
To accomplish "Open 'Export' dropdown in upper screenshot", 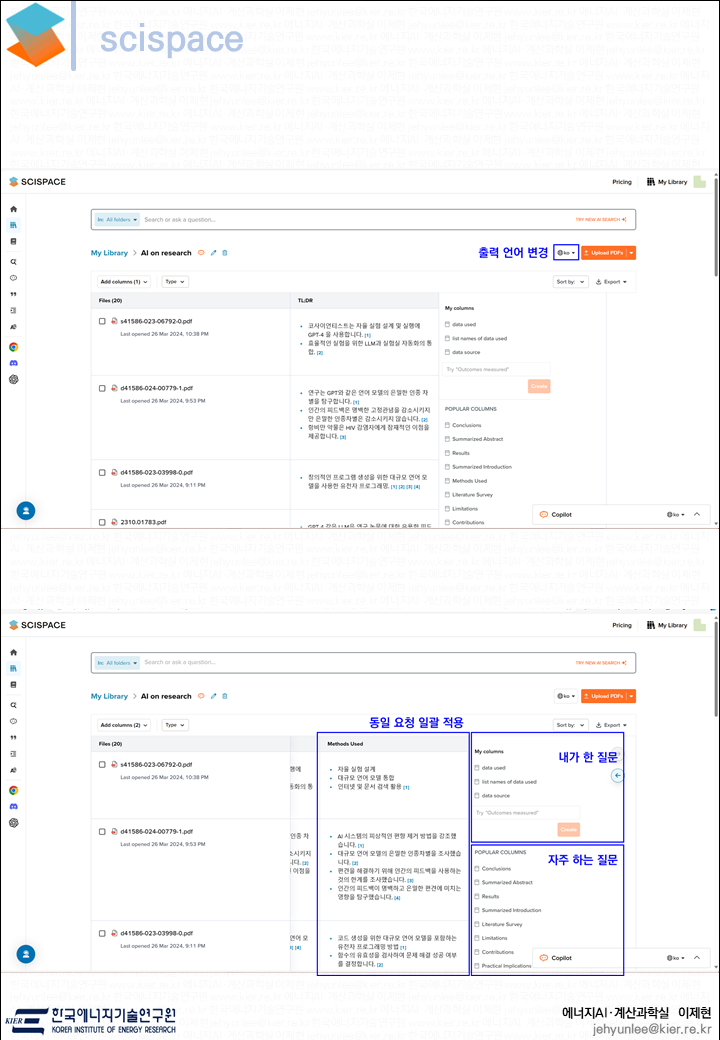I will click(611, 282).
